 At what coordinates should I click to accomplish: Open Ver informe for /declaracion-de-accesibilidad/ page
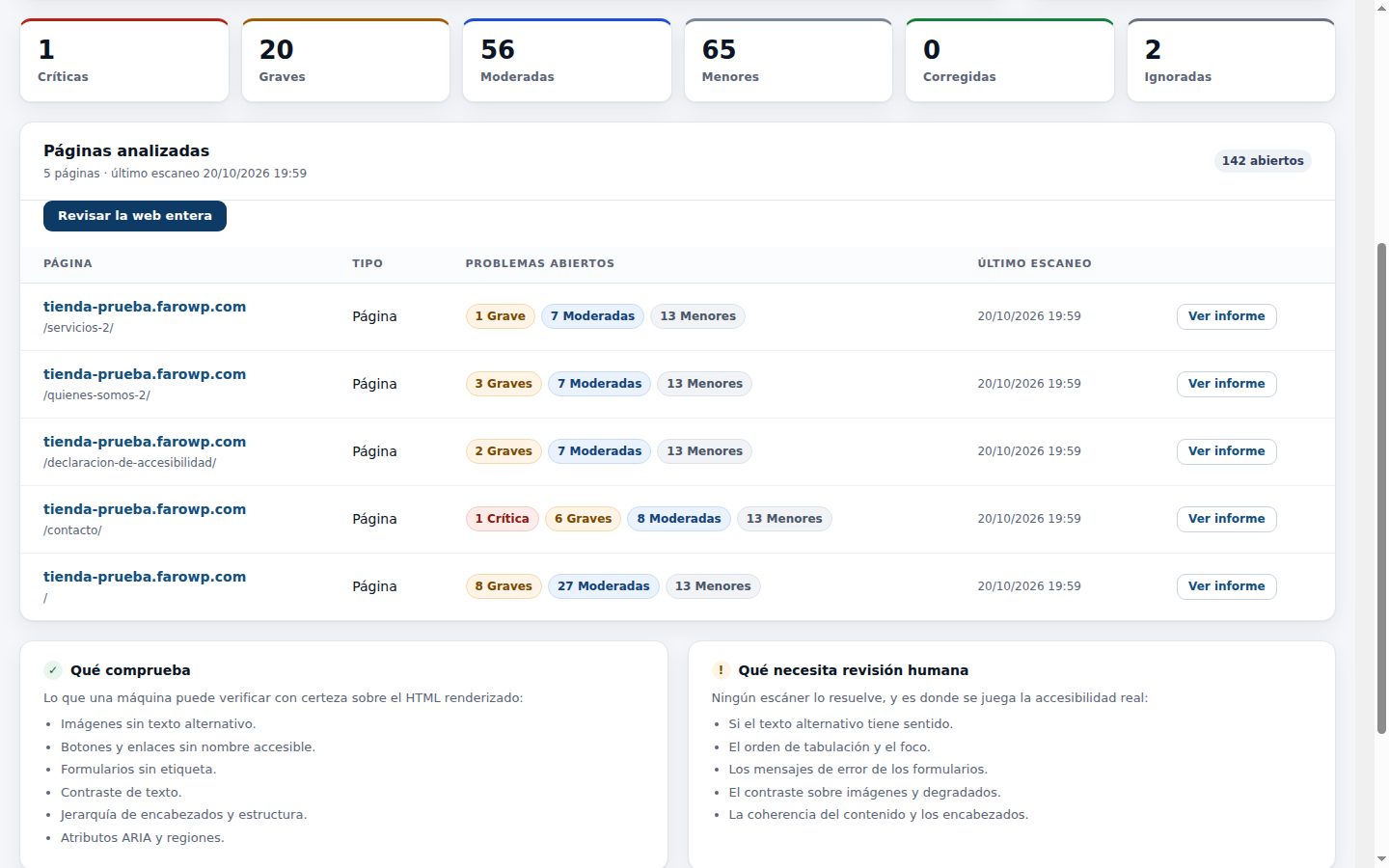point(1226,451)
